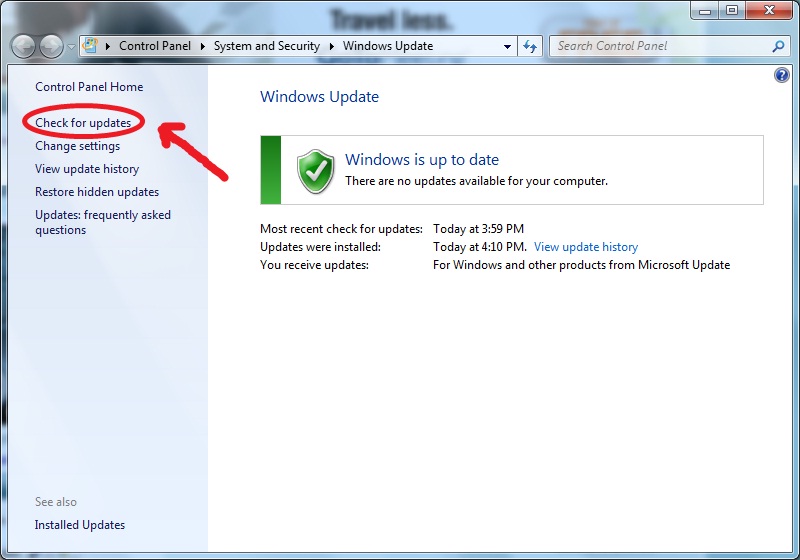Click the magnifier search icon
This screenshot has height=560, width=800.
click(x=778, y=46)
